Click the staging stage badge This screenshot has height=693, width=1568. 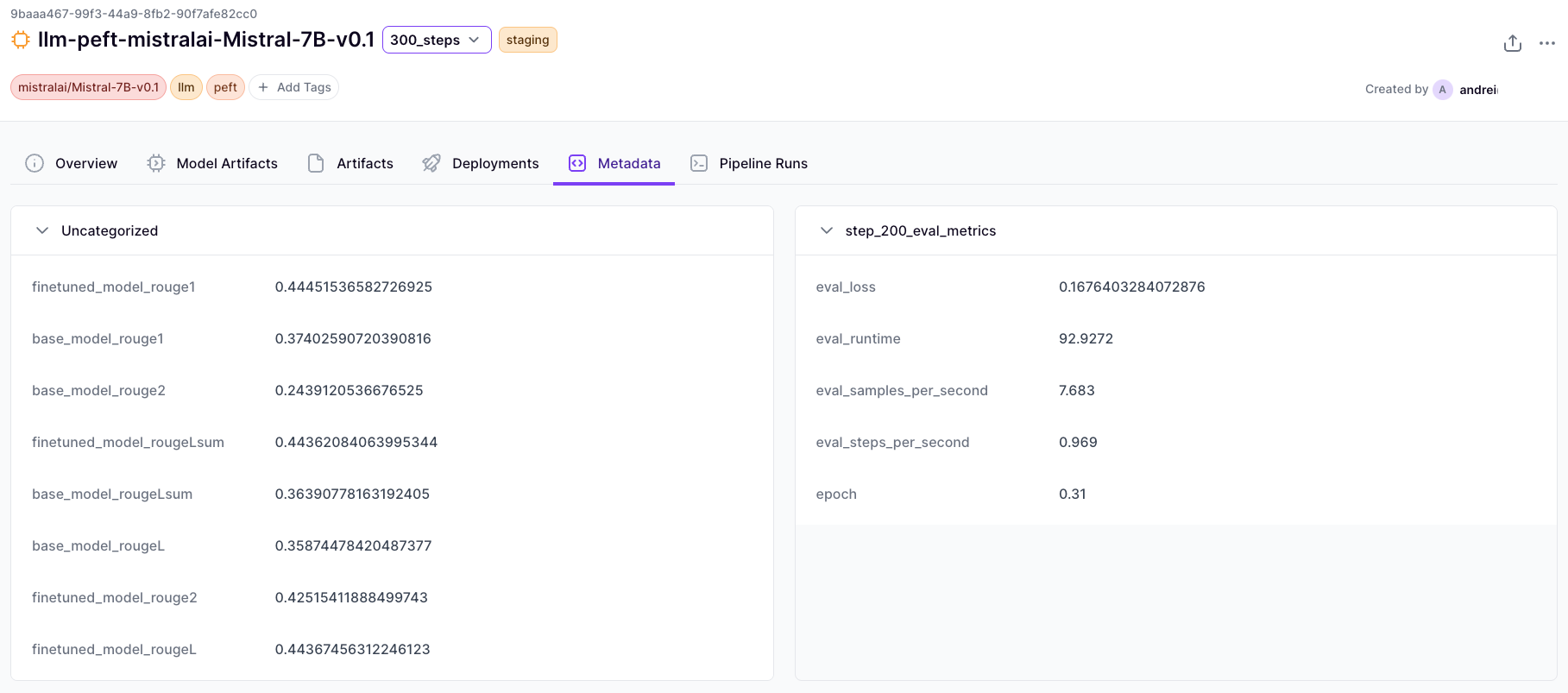click(528, 40)
